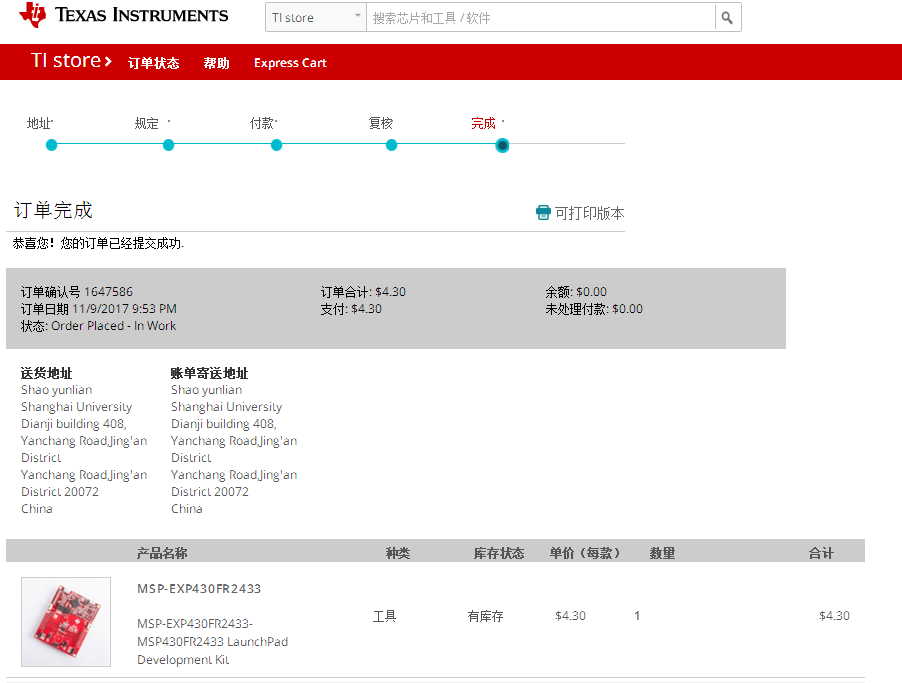Open the 订单状态 menu item

tap(154, 63)
